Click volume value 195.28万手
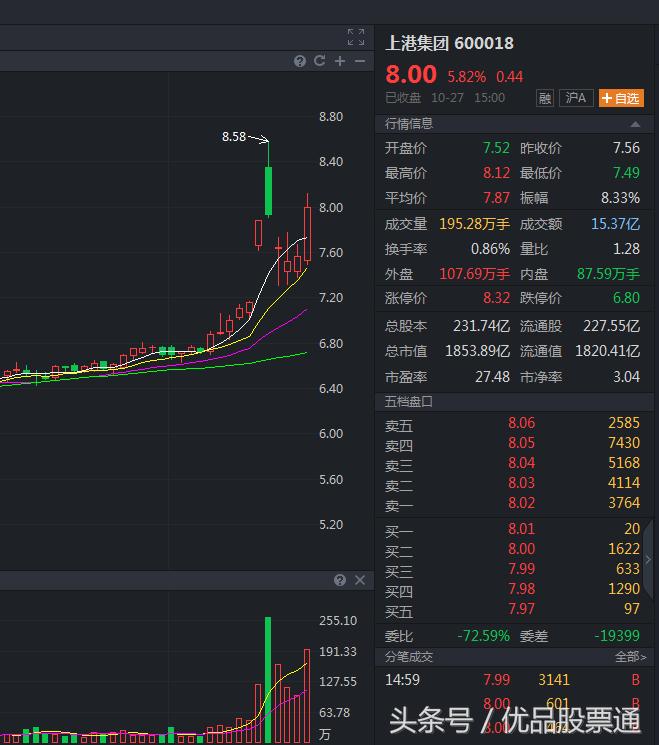 point(474,223)
